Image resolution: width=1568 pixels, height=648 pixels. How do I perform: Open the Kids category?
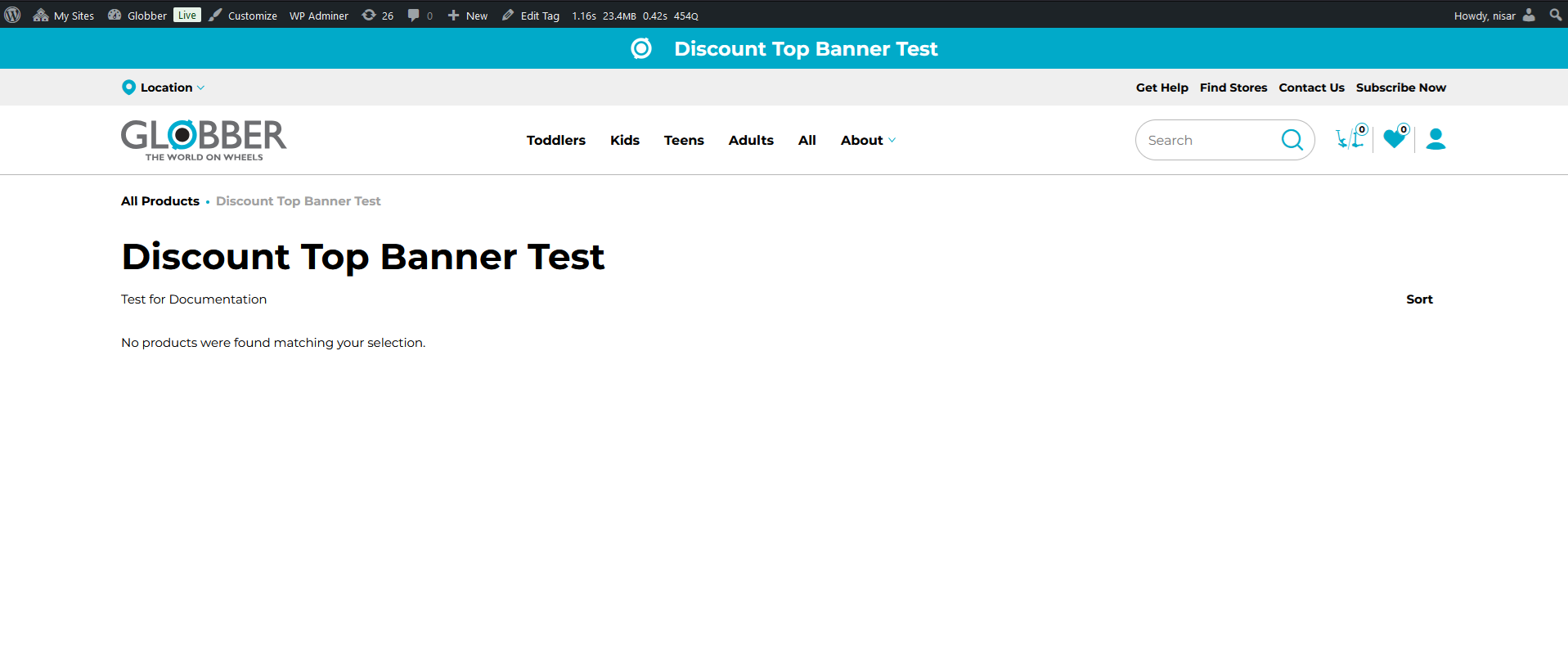pyautogui.click(x=625, y=140)
